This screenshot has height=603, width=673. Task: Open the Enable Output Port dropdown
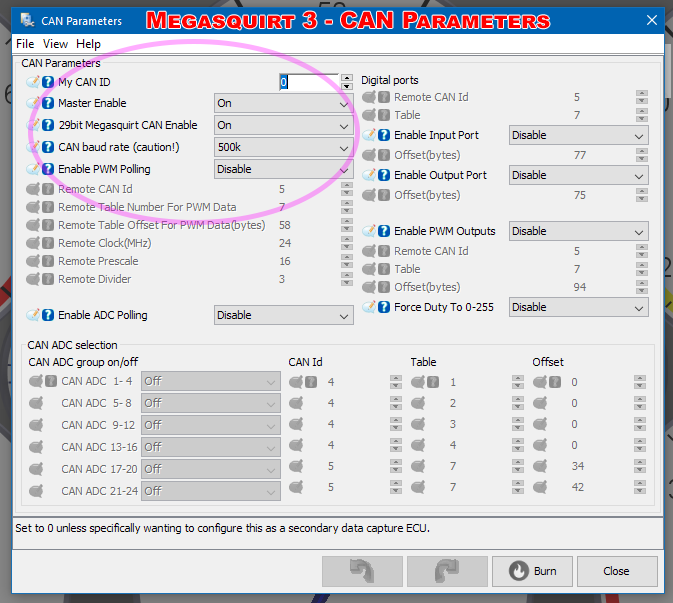click(x=579, y=175)
